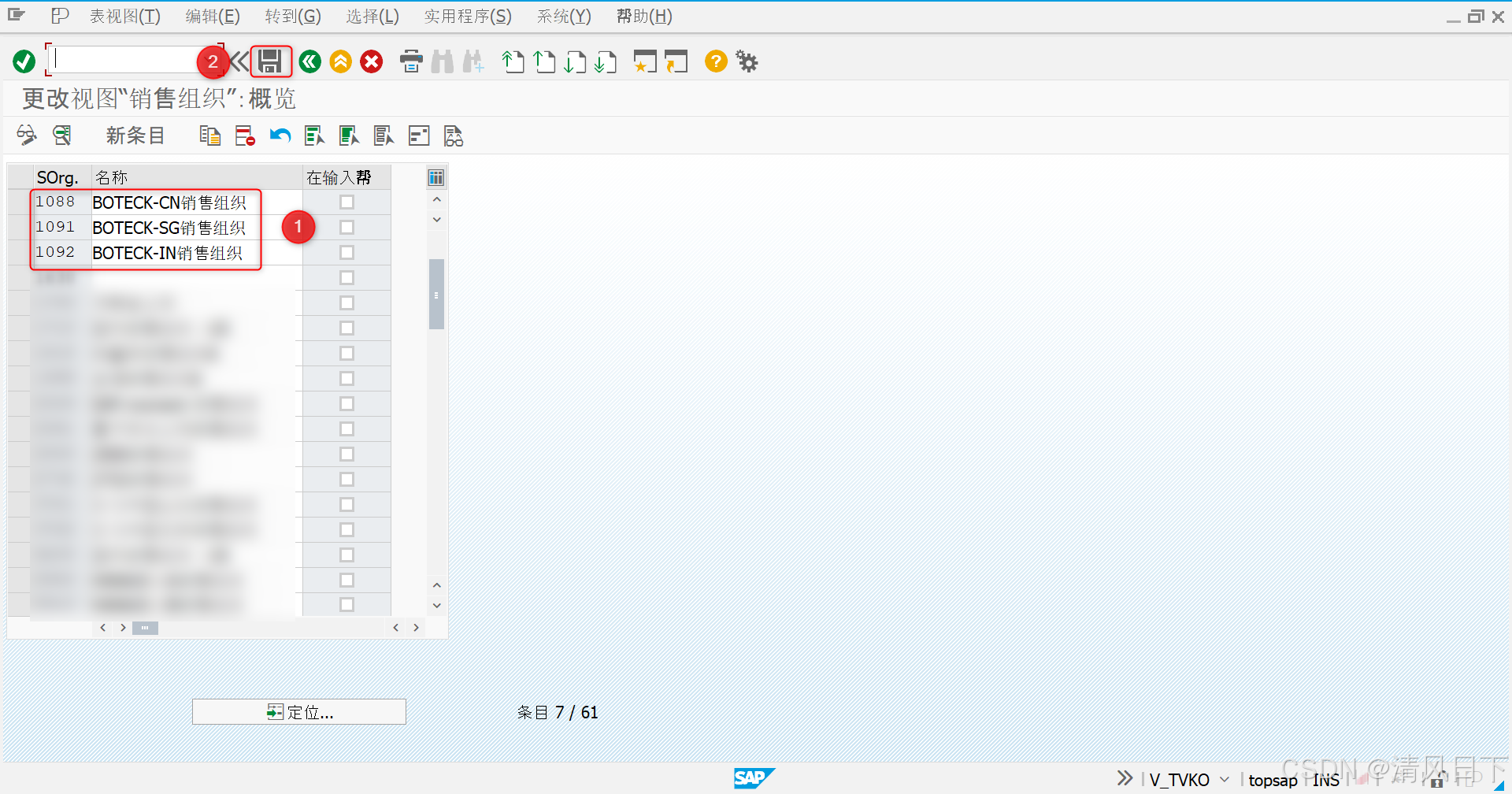Open the 编辑(E) menu

pyautogui.click(x=213, y=17)
